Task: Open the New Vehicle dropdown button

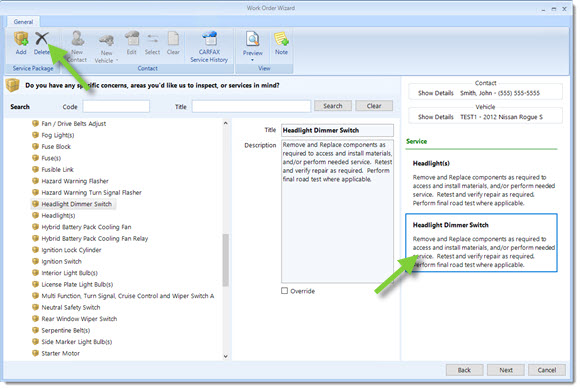Action: (106, 48)
